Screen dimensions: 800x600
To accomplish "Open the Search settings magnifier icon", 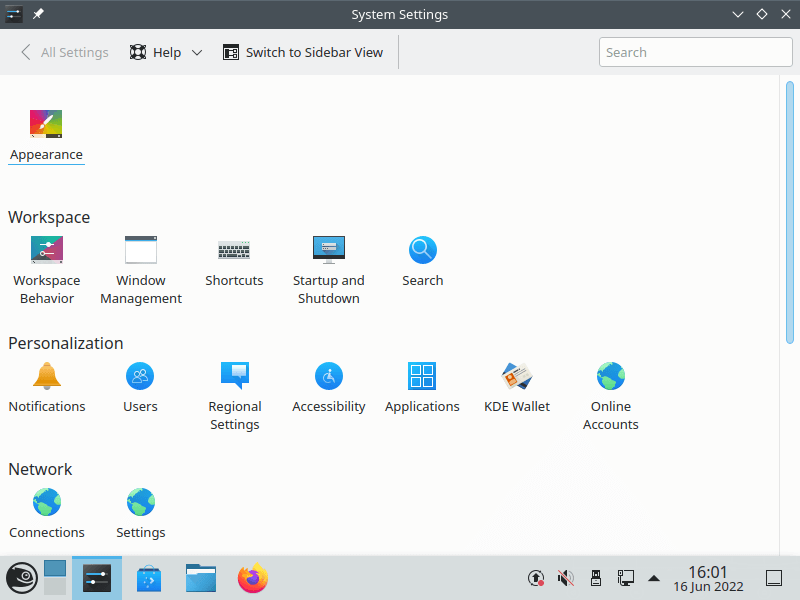I will pyautogui.click(x=422, y=250).
